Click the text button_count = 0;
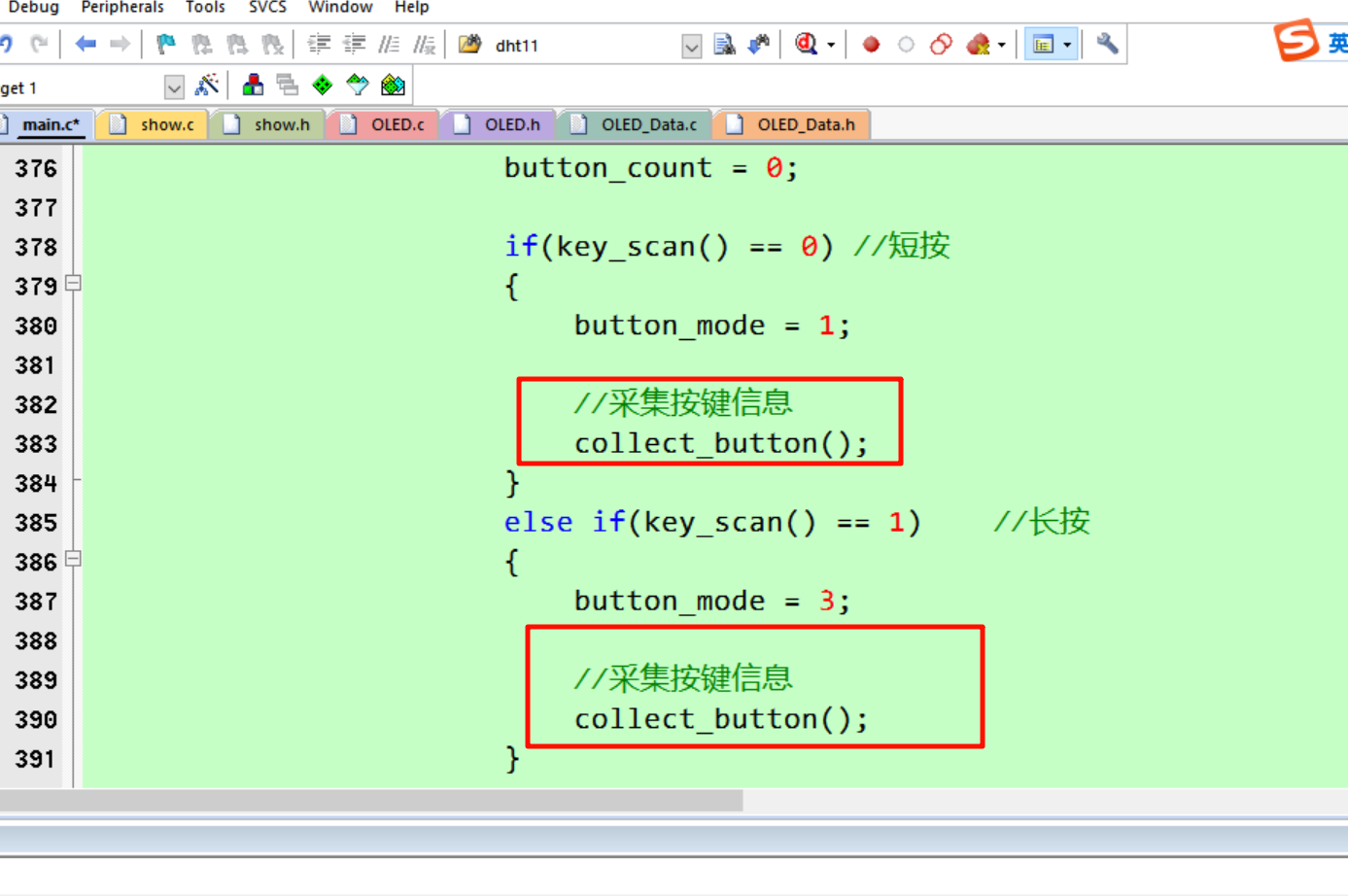1348x896 pixels. pos(651,168)
